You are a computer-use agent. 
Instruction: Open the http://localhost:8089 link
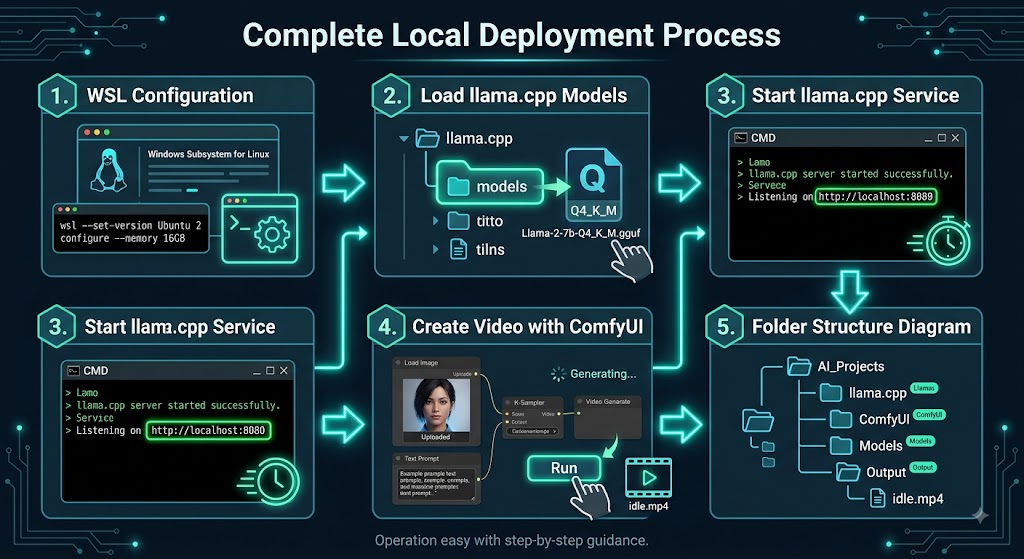click(x=876, y=197)
